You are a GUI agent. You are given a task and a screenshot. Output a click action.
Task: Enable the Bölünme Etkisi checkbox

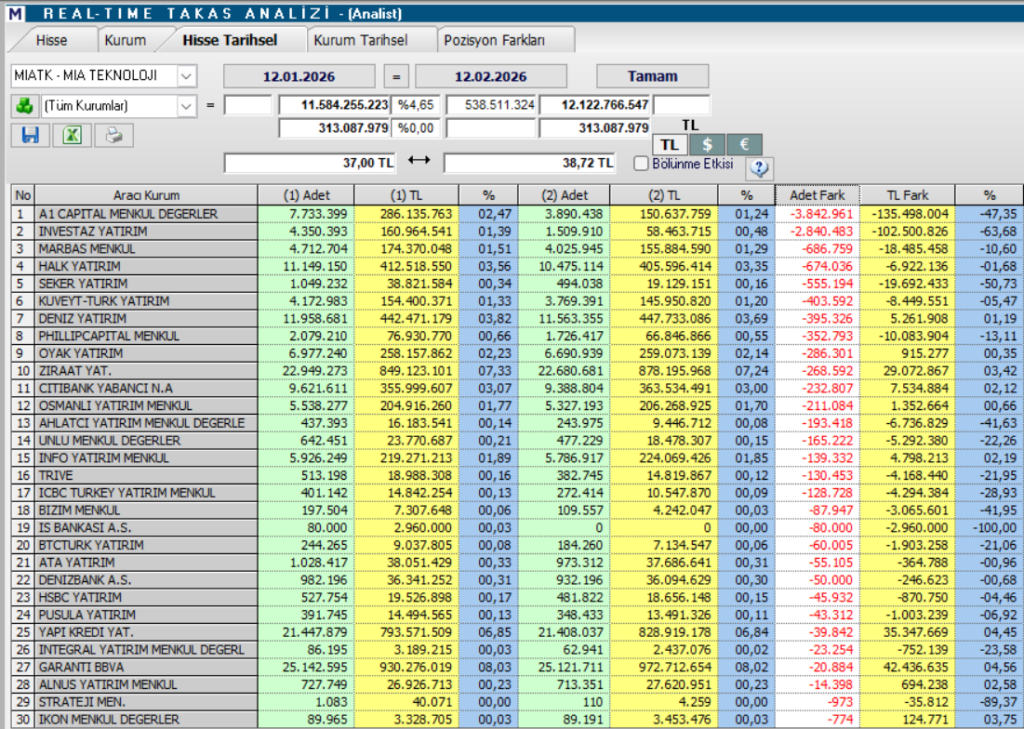(641, 163)
